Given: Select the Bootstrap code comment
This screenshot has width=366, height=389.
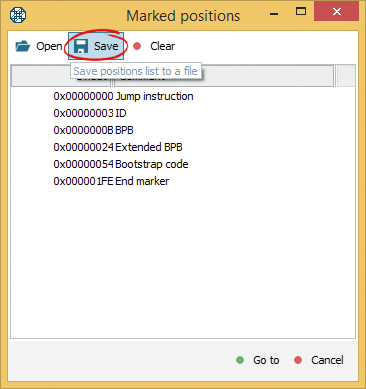Looking at the screenshot, I should click(x=152, y=164).
